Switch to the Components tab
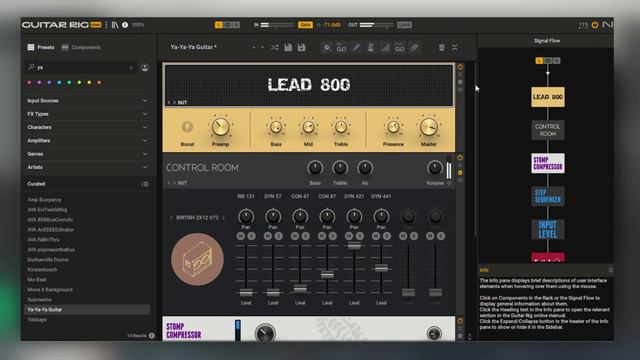 (81, 47)
